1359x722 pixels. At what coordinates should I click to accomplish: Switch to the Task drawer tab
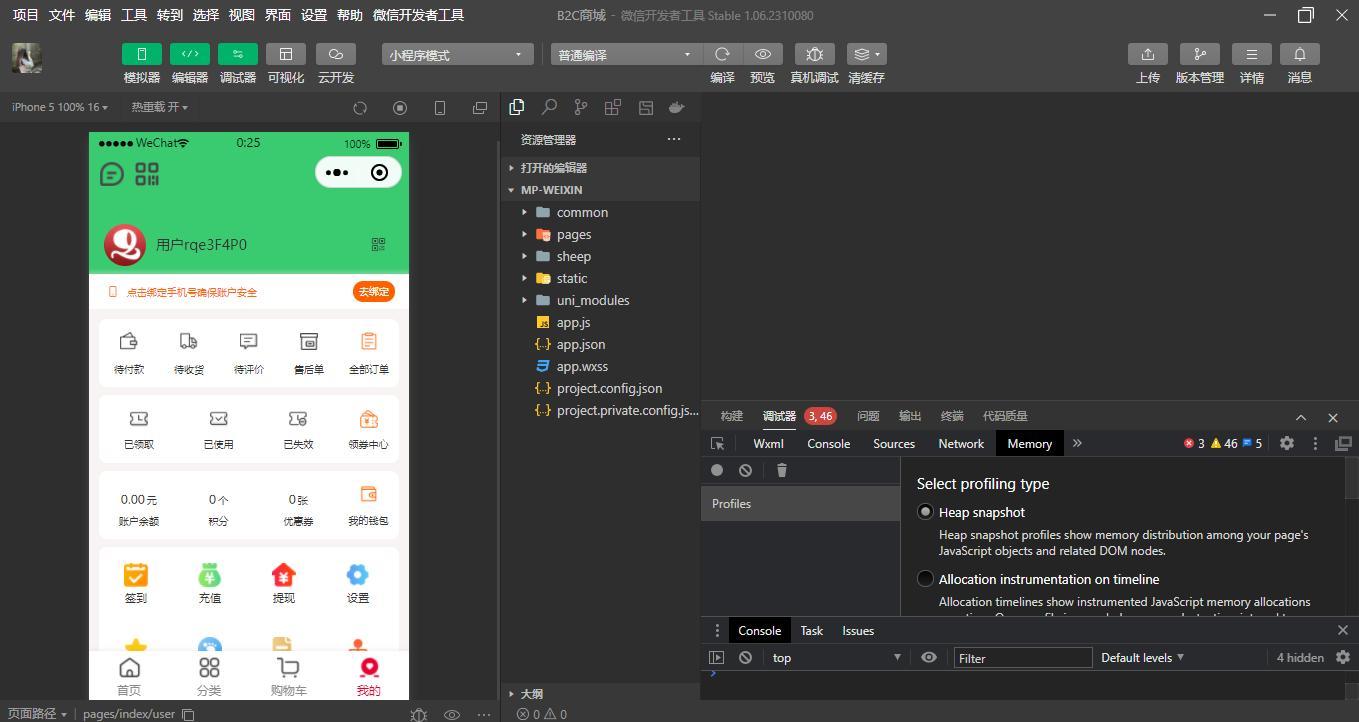point(812,630)
